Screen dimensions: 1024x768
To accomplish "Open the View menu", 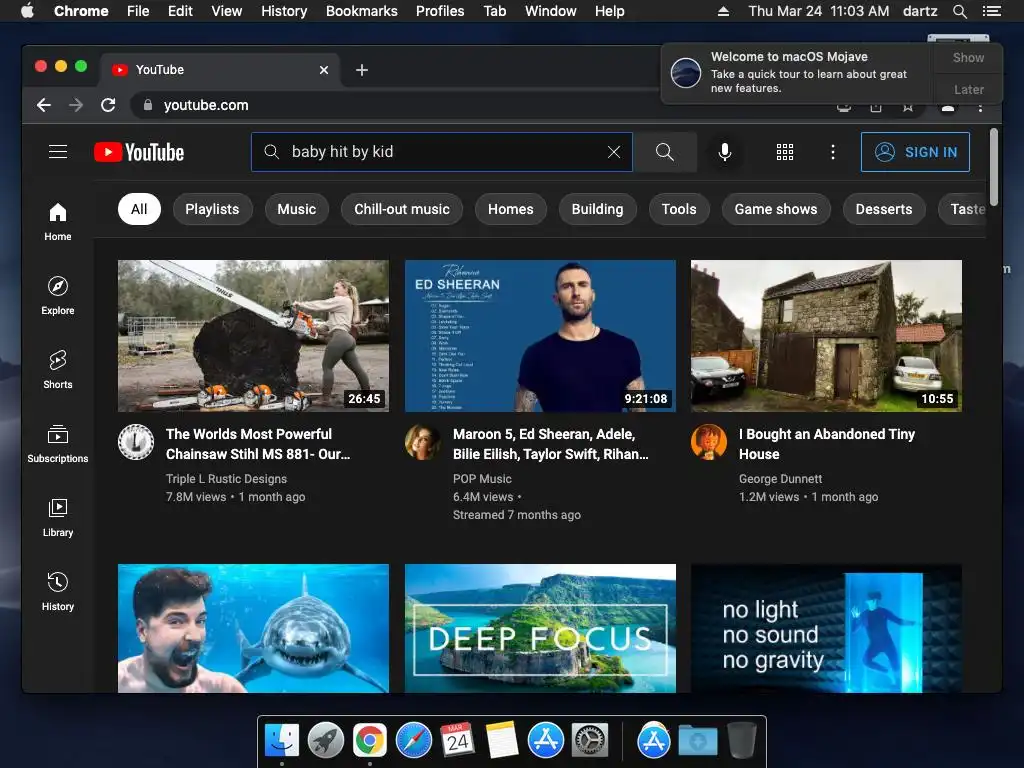I will click(x=227, y=11).
